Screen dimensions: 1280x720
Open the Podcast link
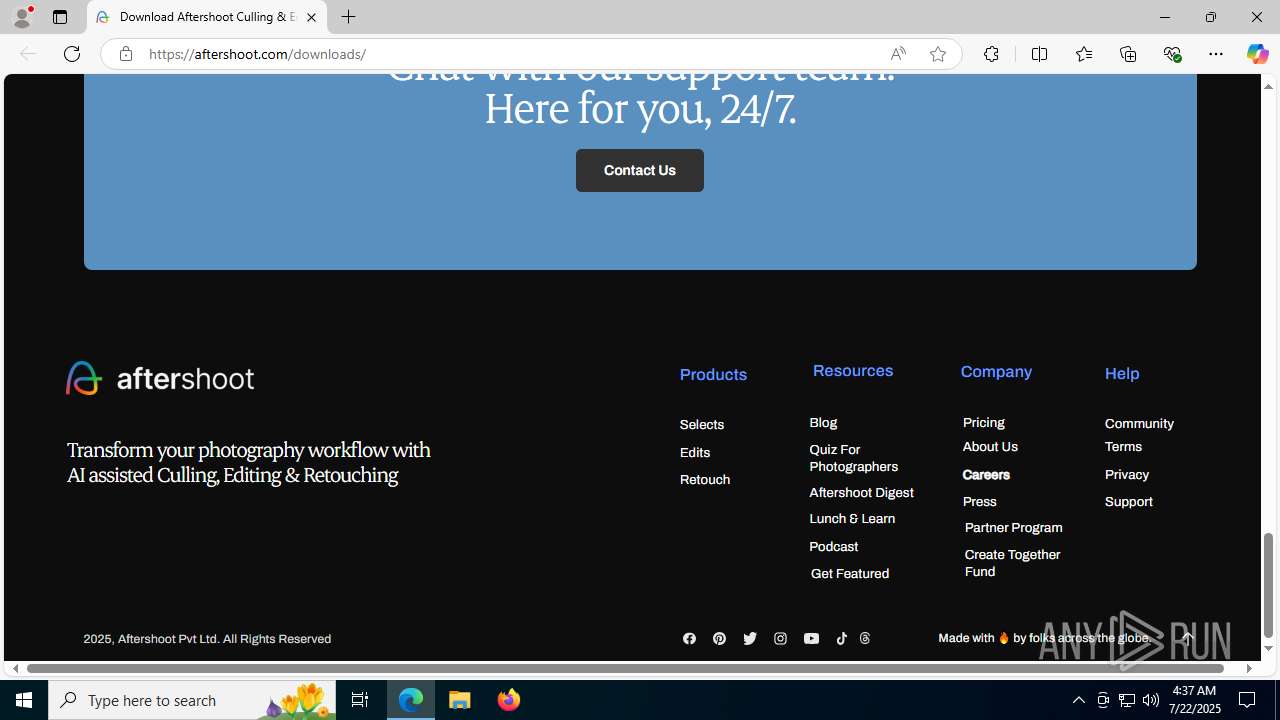(x=834, y=547)
